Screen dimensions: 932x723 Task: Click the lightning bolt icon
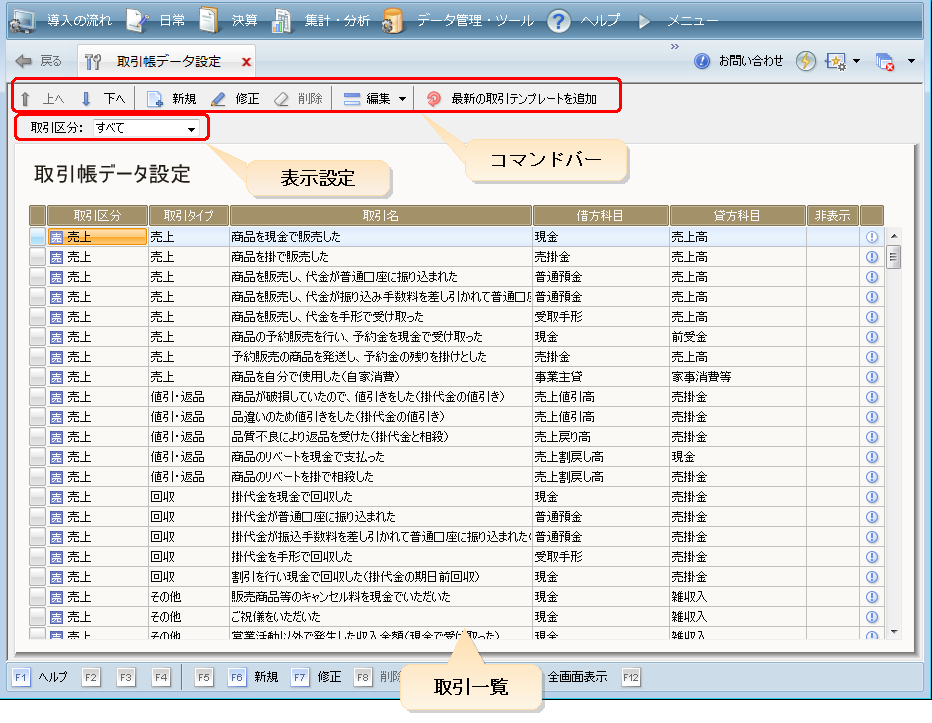point(805,61)
